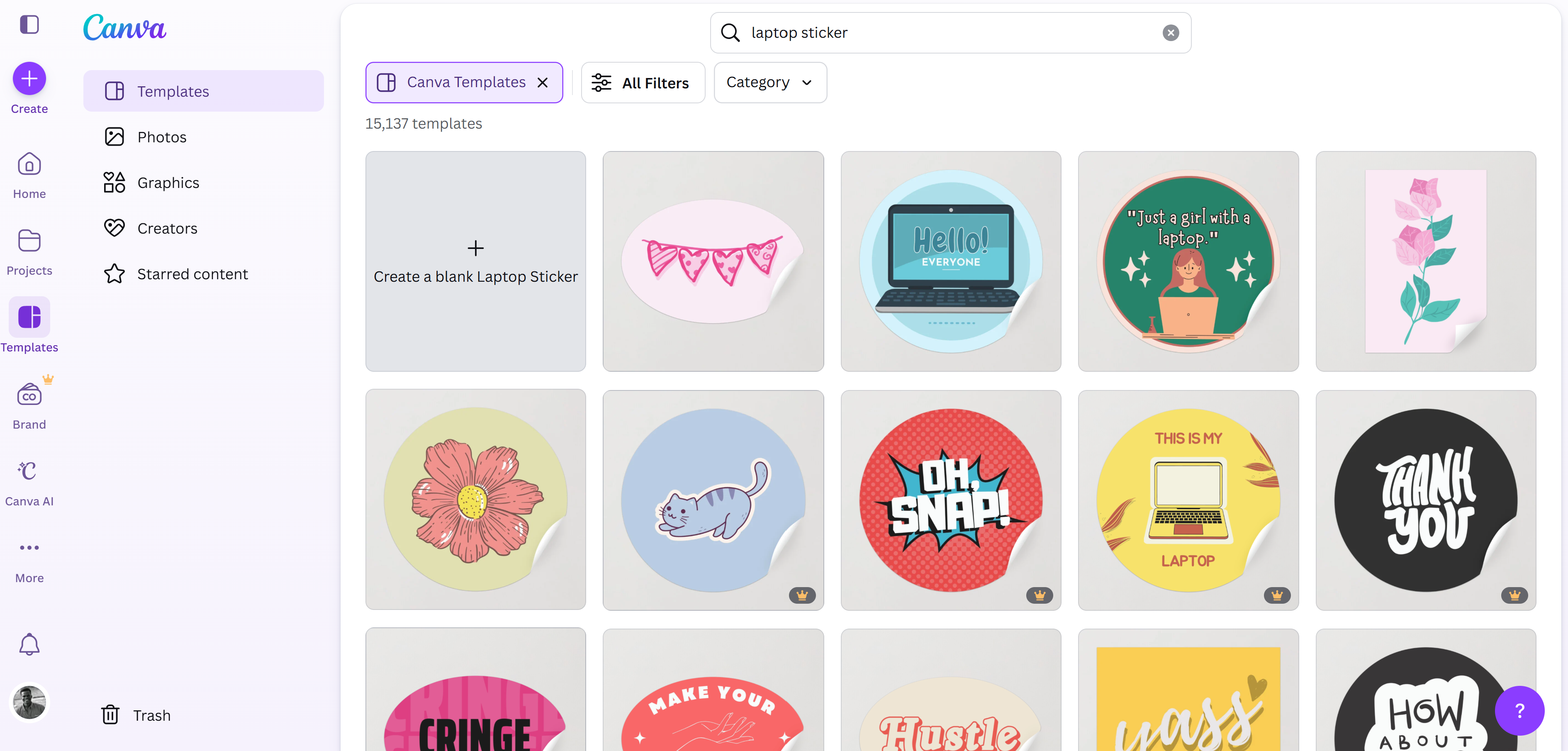The width and height of the screenshot is (1568, 751).
Task: Open Trash
Action: (x=136, y=714)
